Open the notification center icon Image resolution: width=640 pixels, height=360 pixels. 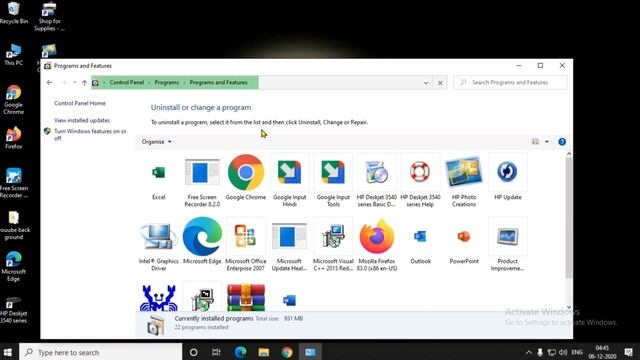pyautogui.click(x=629, y=352)
